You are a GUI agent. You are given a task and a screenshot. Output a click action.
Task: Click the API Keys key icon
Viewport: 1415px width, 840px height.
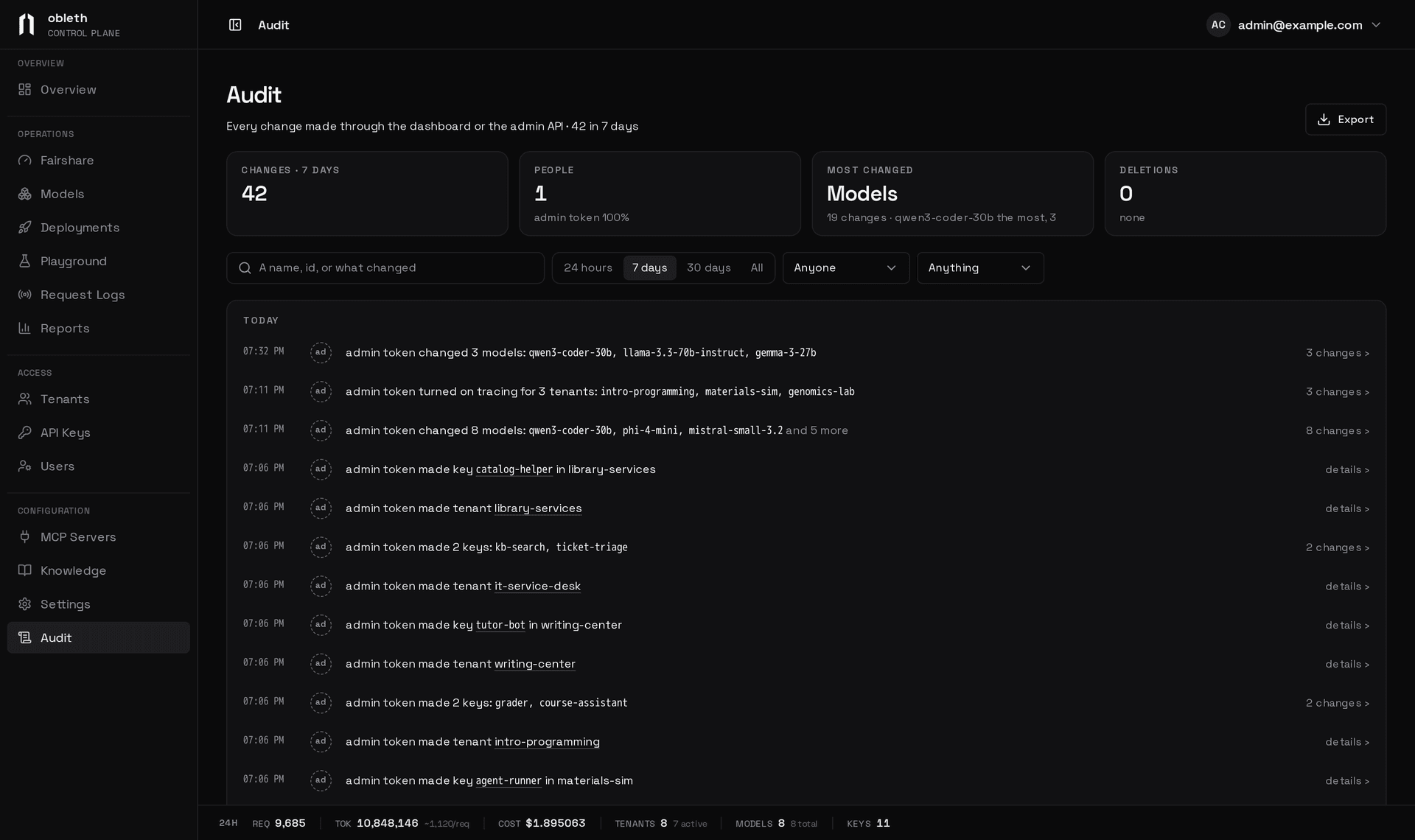pyautogui.click(x=25, y=433)
